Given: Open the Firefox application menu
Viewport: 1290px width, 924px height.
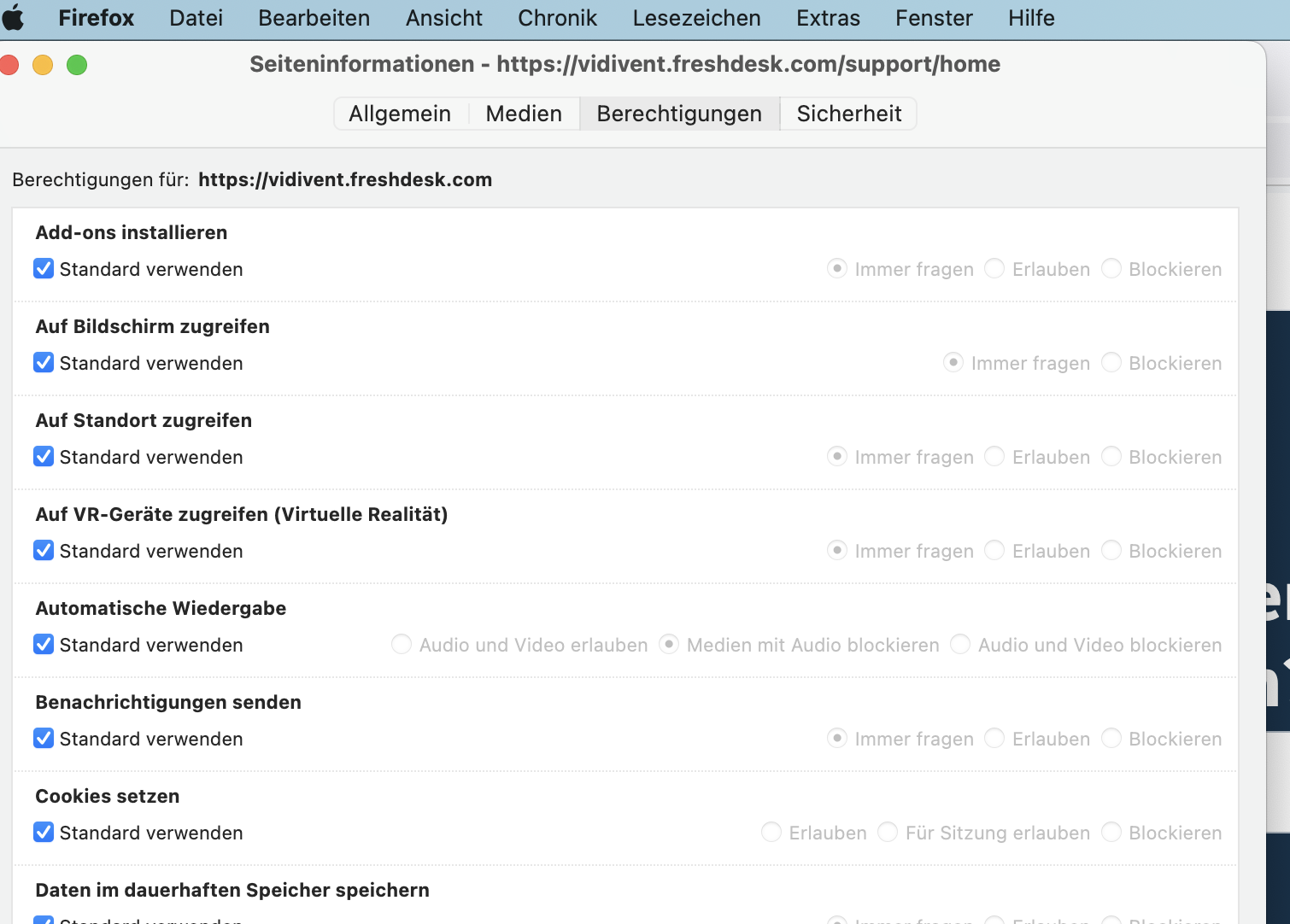Looking at the screenshot, I should pyautogui.click(x=96, y=18).
